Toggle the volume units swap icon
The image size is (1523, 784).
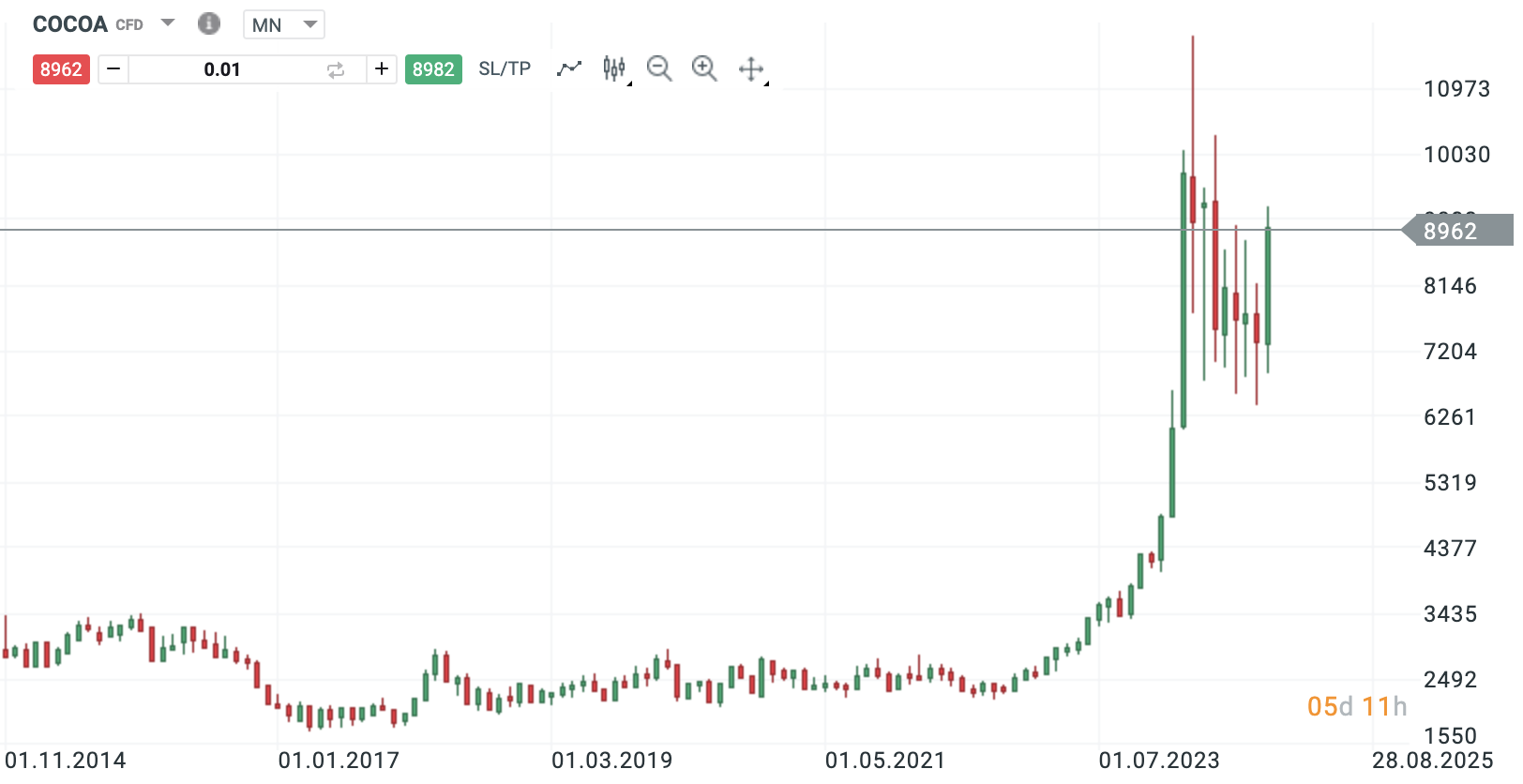336,70
